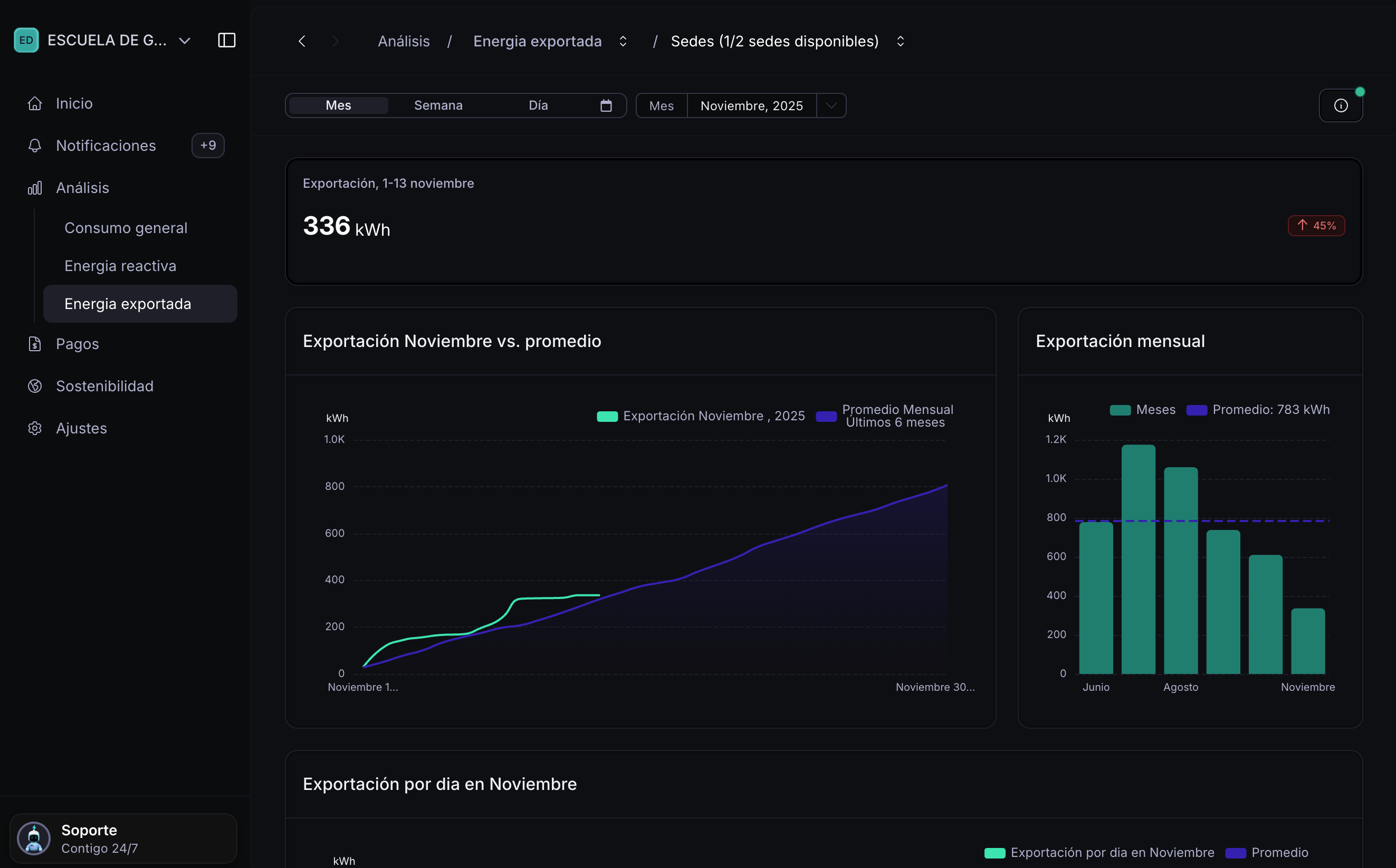The height and width of the screenshot is (868, 1396).
Task: Click the info circle icon
Action: point(1340,105)
